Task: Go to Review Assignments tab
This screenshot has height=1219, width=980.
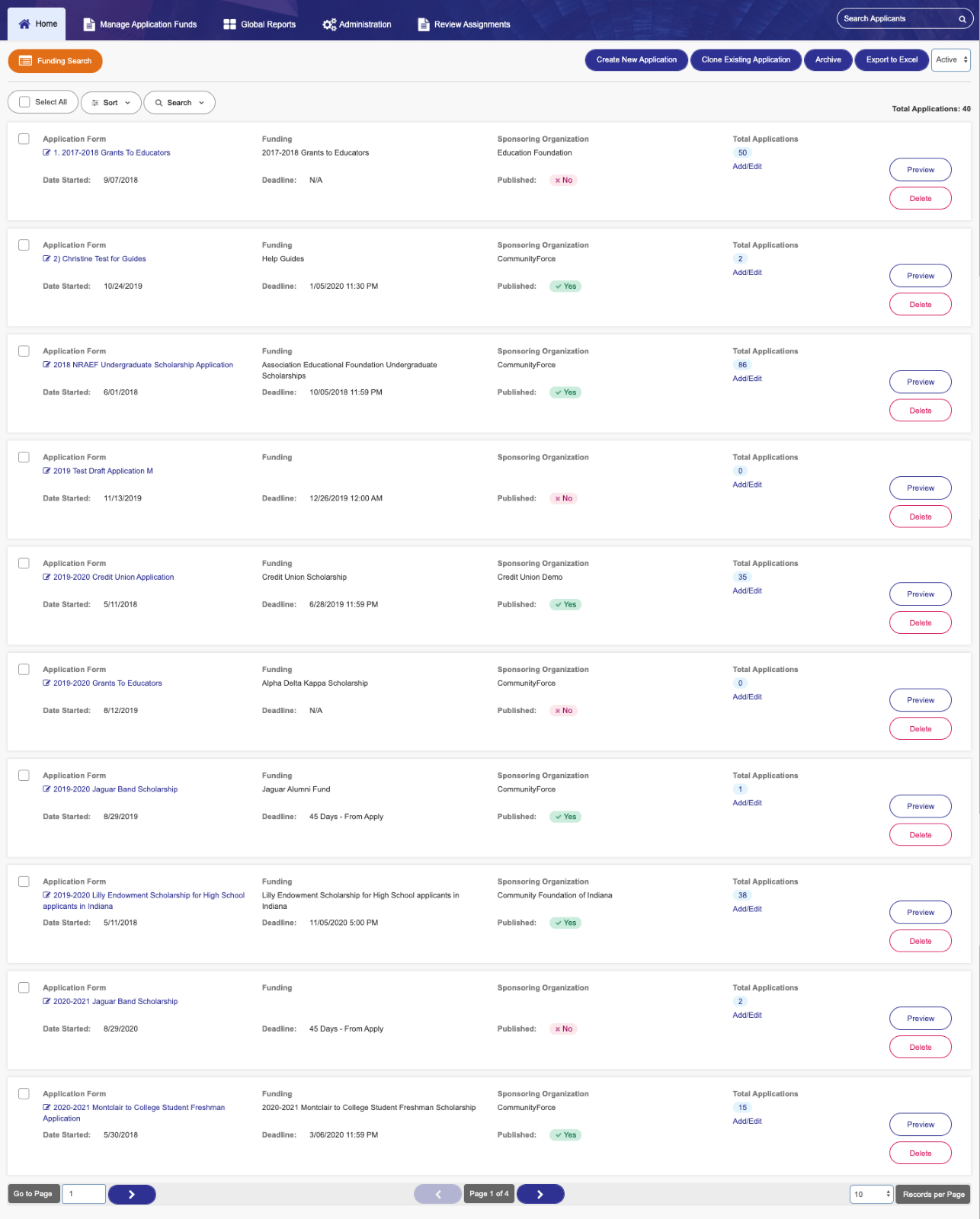Action: 464,24
